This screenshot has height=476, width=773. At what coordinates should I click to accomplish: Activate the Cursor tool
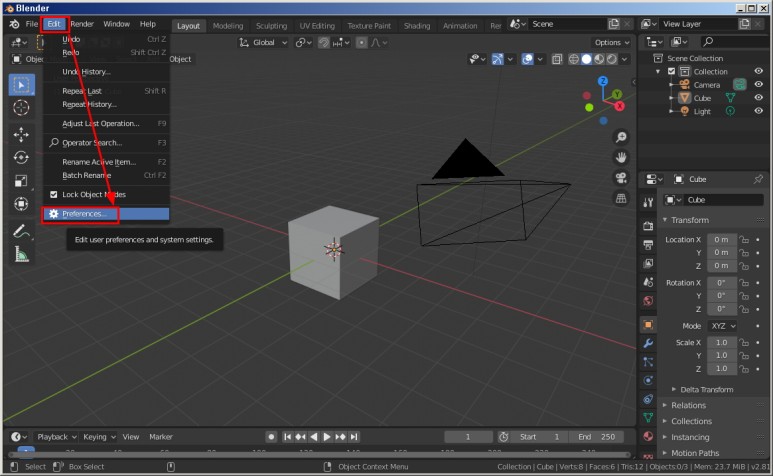coord(21,107)
